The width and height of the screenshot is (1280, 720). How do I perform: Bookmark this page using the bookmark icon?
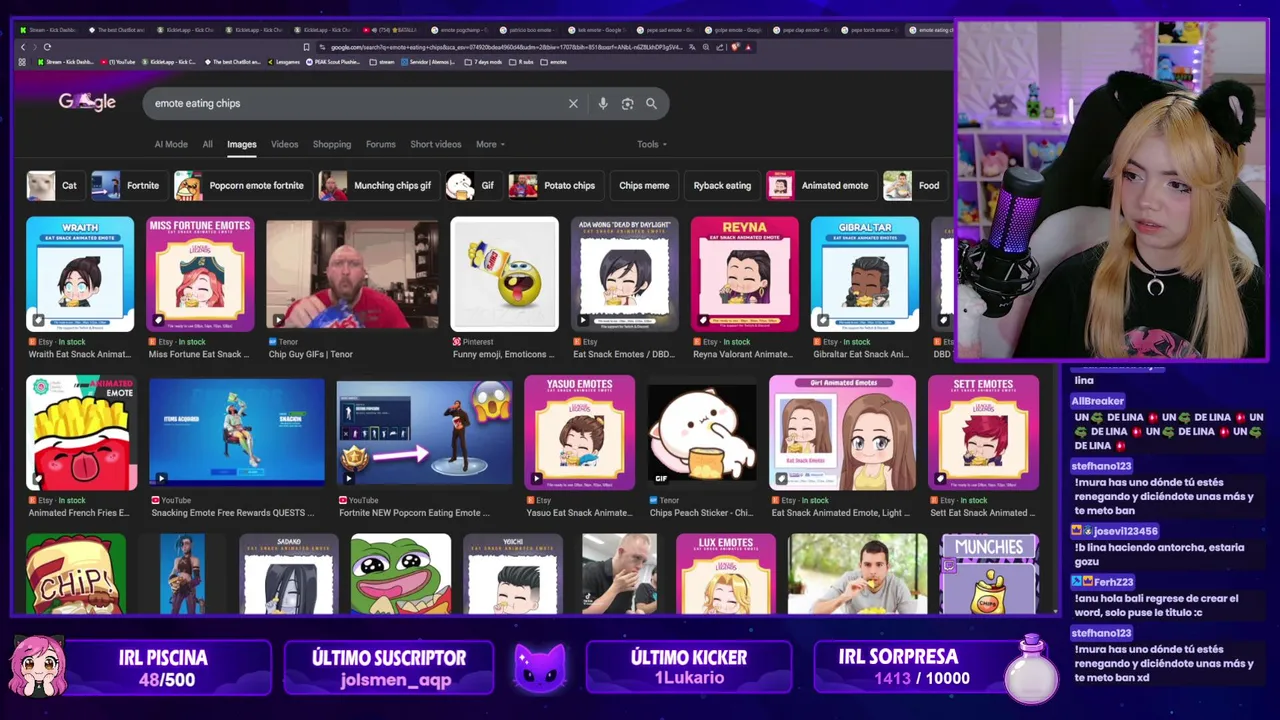(x=306, y=47)
